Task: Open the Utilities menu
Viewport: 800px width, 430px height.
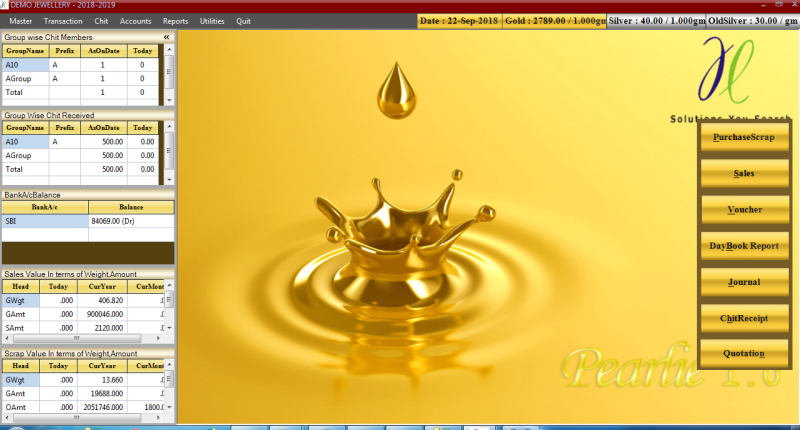Action: 212,20
